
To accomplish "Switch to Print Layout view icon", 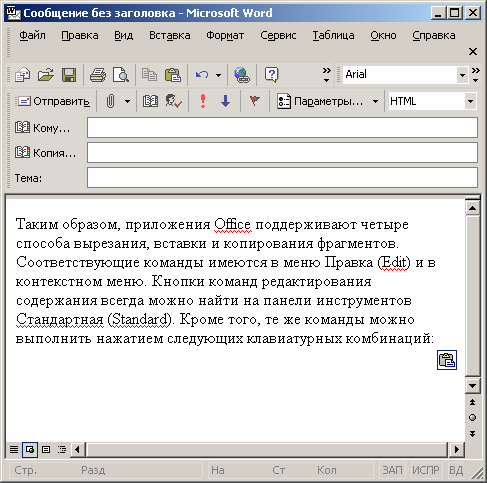I will (x=46, y=450).
